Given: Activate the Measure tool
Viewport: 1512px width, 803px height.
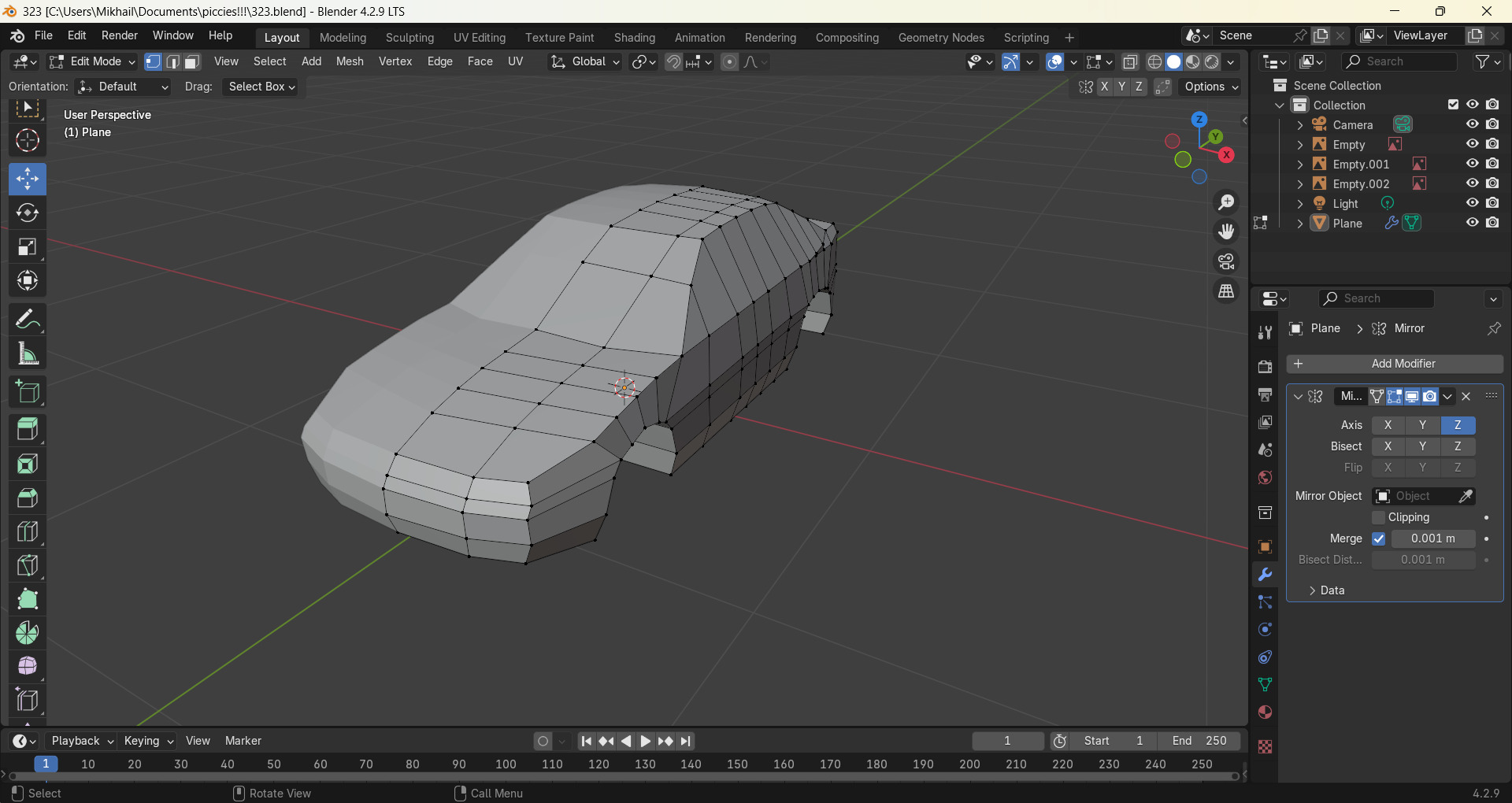Looking at the screenshot, I should (28, 354).
